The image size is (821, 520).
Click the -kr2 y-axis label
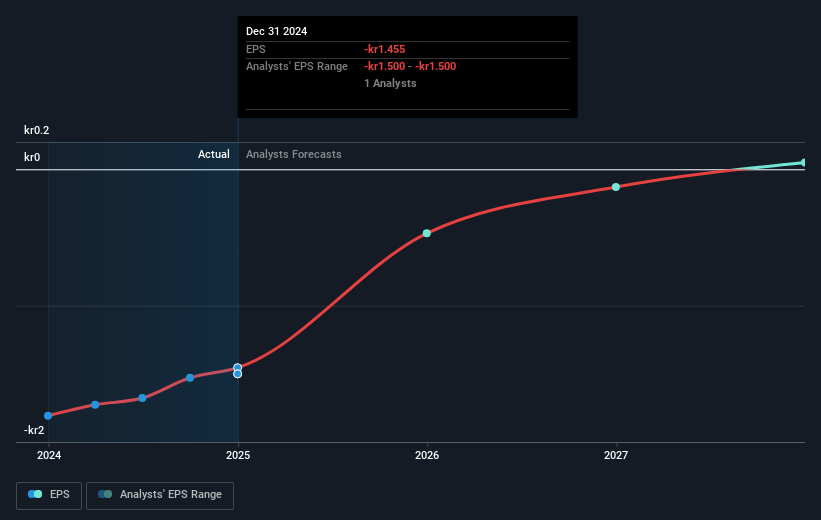(34, 430)
